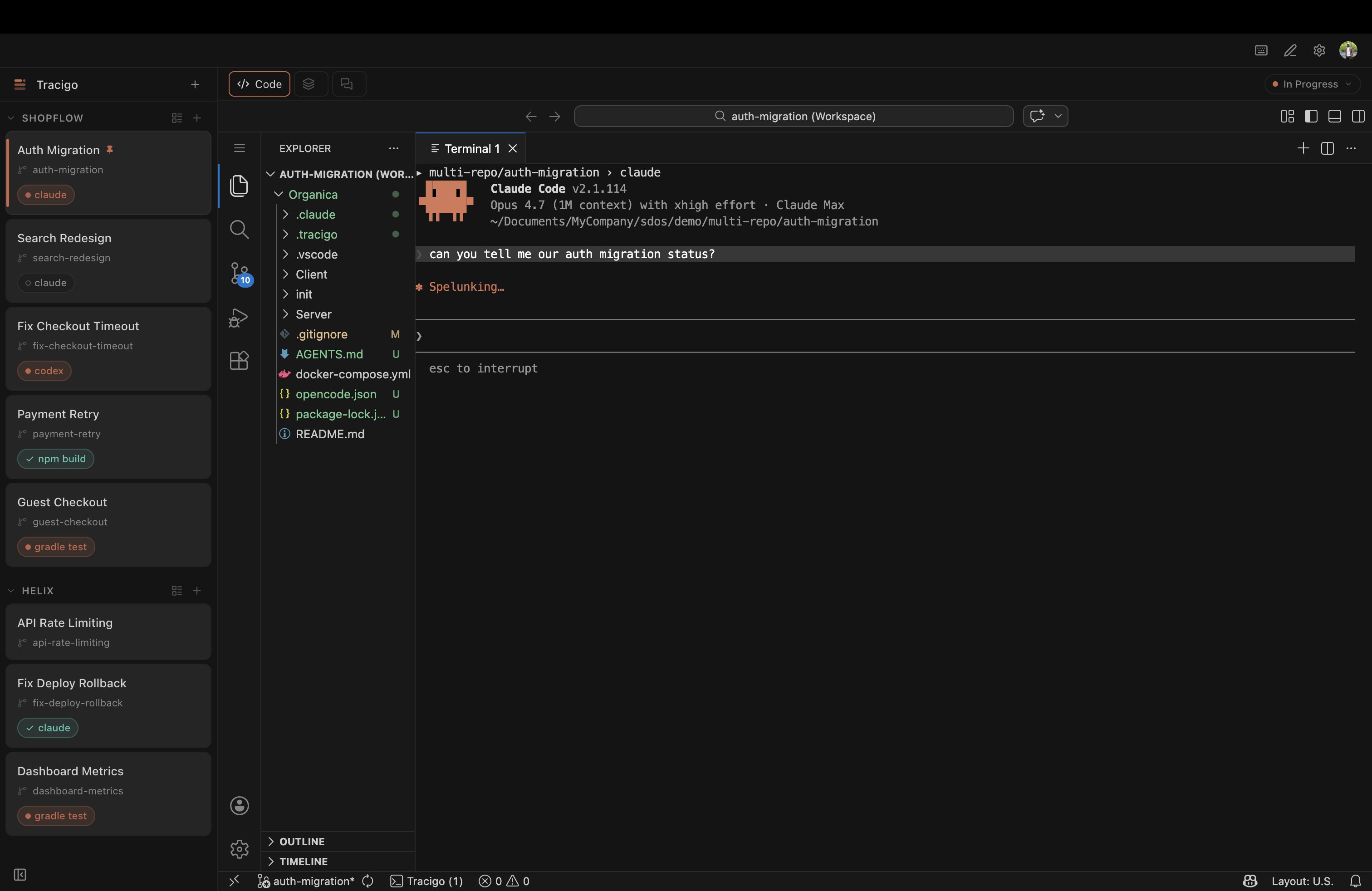The height and width of the screenshot is (891, 1372).
Task: Collapse the AUTH-MIGRATION workspace root
Action: [x=270, y=174]
